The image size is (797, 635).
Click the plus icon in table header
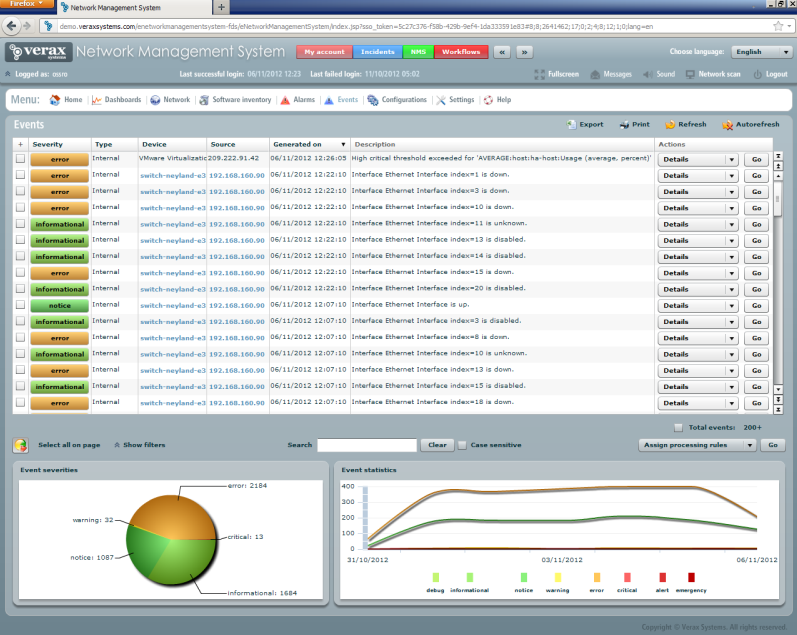20,144
